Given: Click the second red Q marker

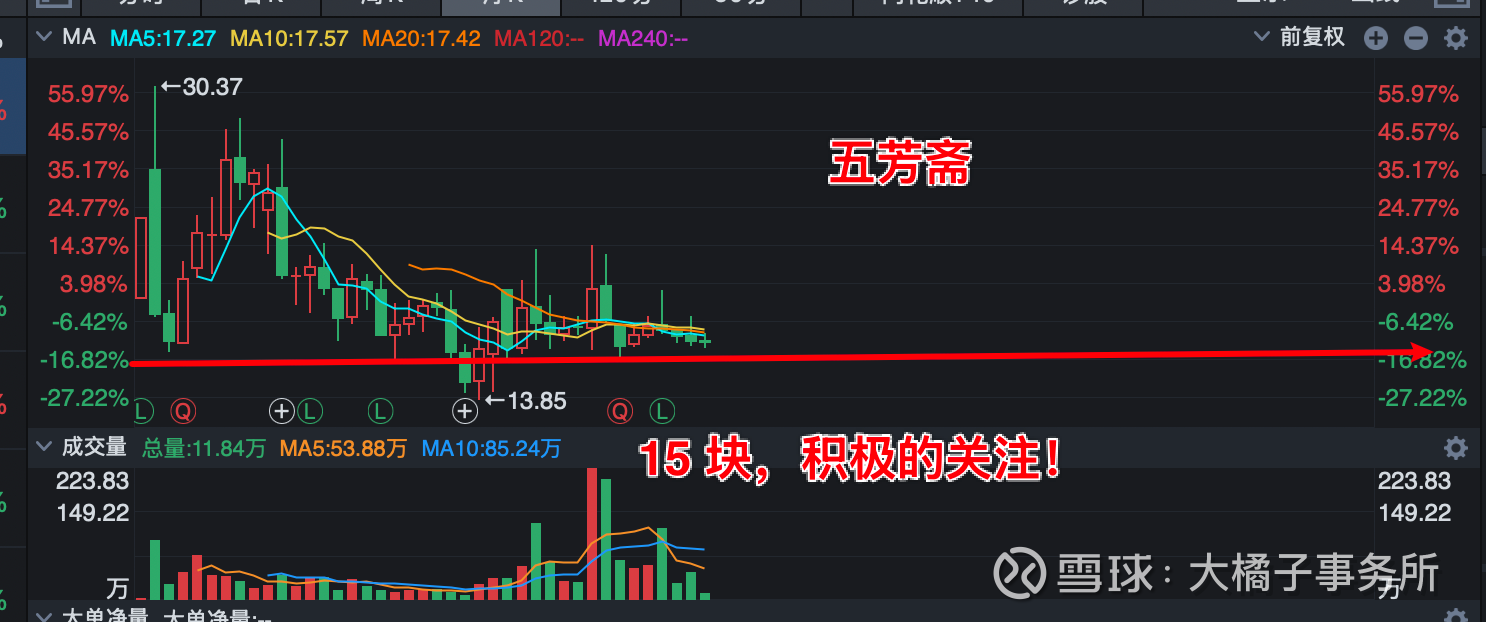Looking at the screenshot, I should (x=621, y=409).
